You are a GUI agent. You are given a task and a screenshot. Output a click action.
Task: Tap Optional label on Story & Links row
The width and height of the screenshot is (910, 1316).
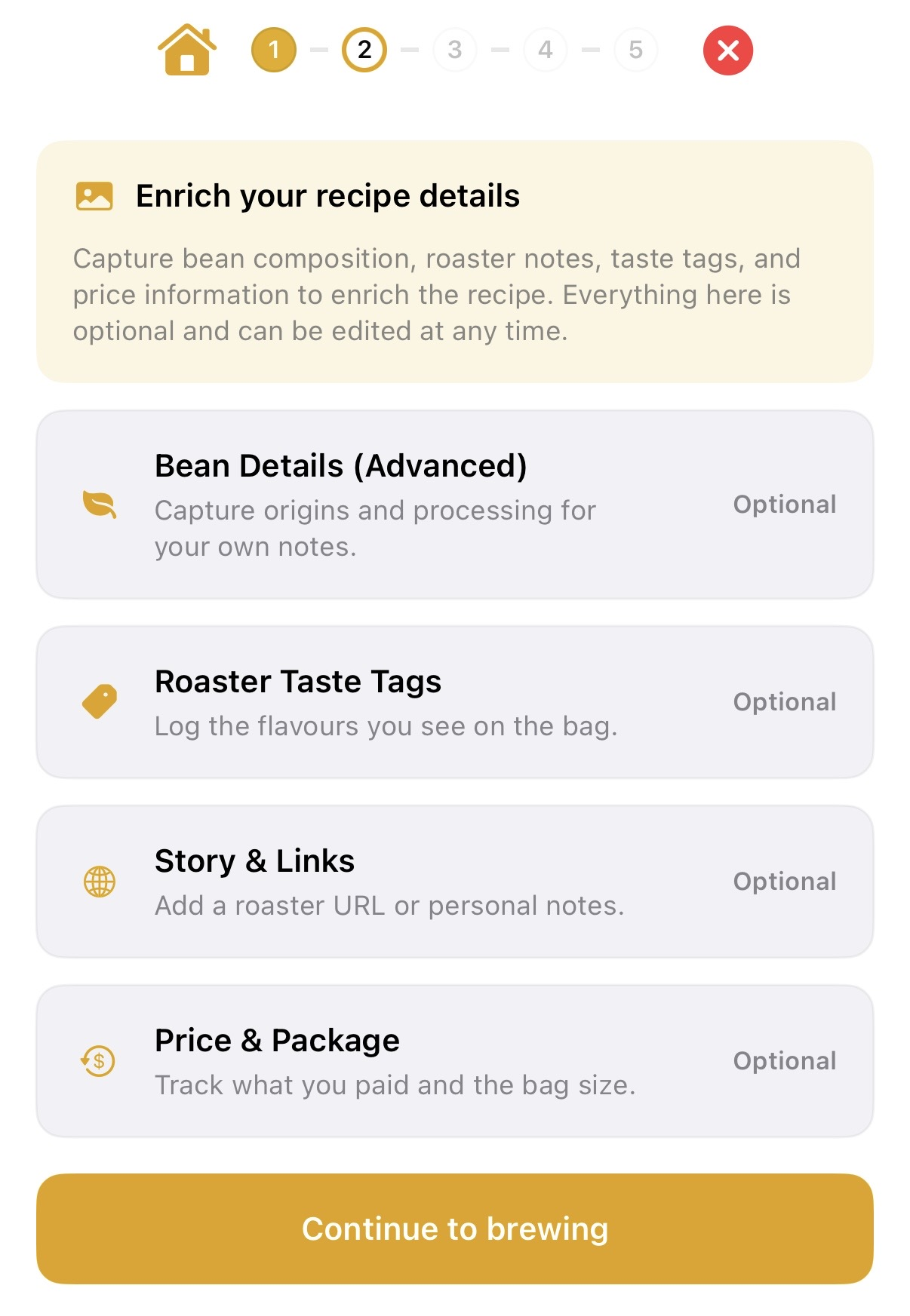(x=785, y=882)
